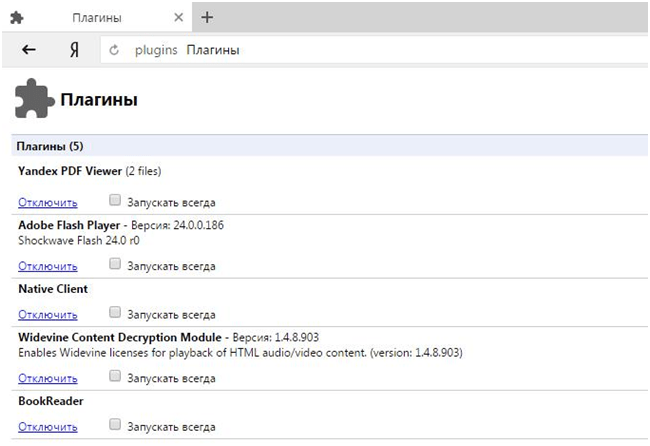Click the Native Client plugin name

tap(53, 289)
